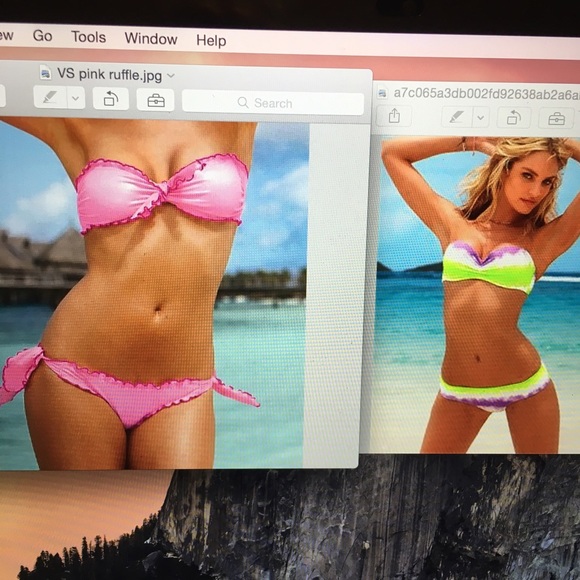Viewport: 580px width, 580px height.
Task: Rotate the pink ruffle image left
Action: [111, 99]
